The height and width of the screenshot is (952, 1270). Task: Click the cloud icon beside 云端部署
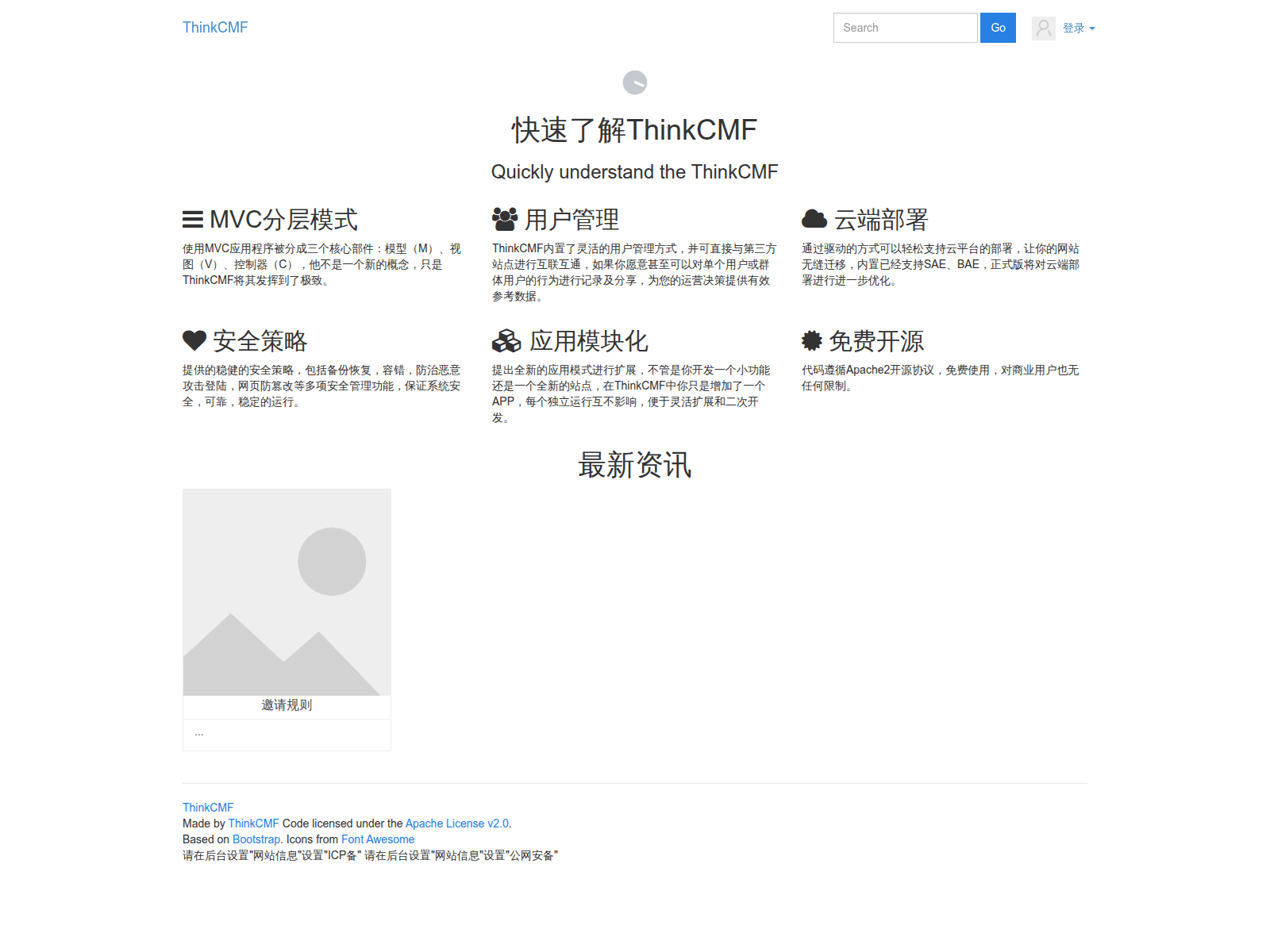814,219
